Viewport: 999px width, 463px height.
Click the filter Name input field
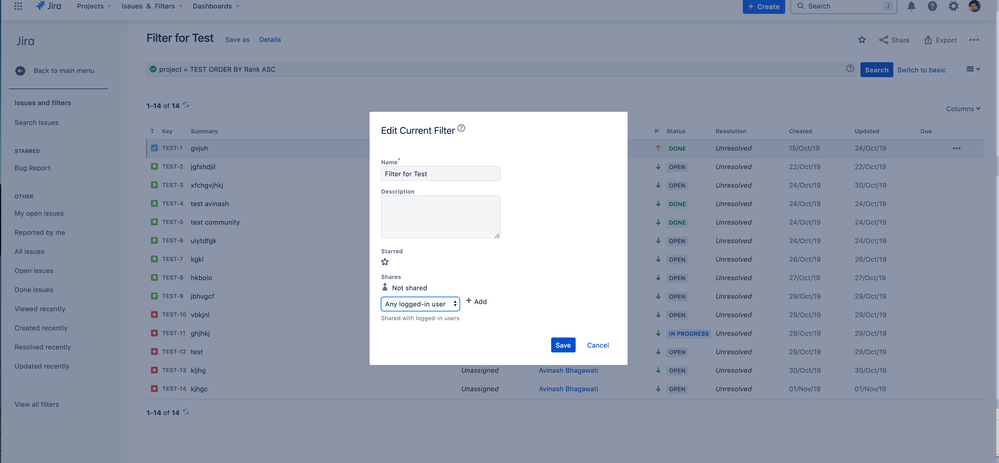(x=440, y=173)
